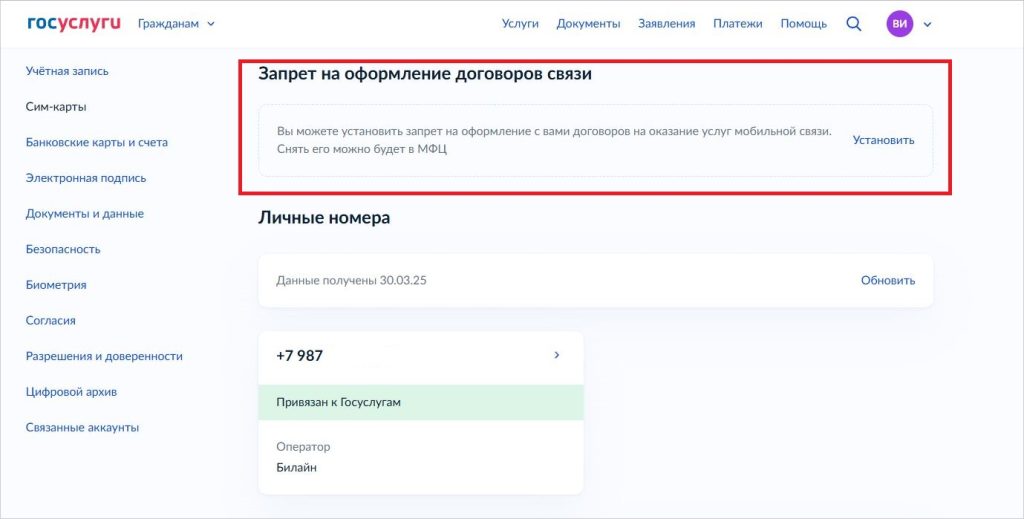Click the ВИ profile avatar
This screenshot has height=519, width=1024.
click(899, 24)
